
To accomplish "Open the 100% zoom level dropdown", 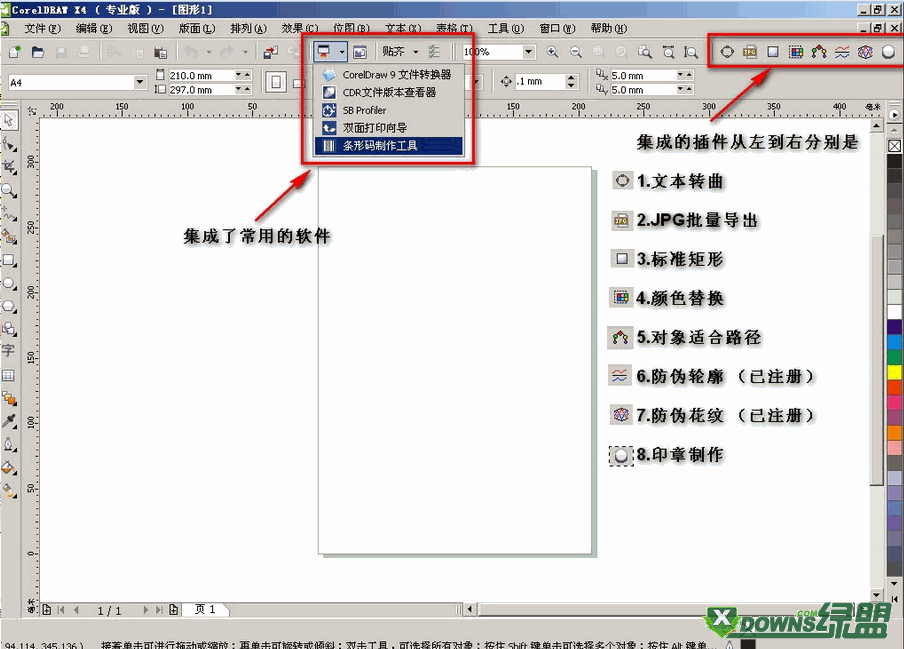I will coord(529,52).
